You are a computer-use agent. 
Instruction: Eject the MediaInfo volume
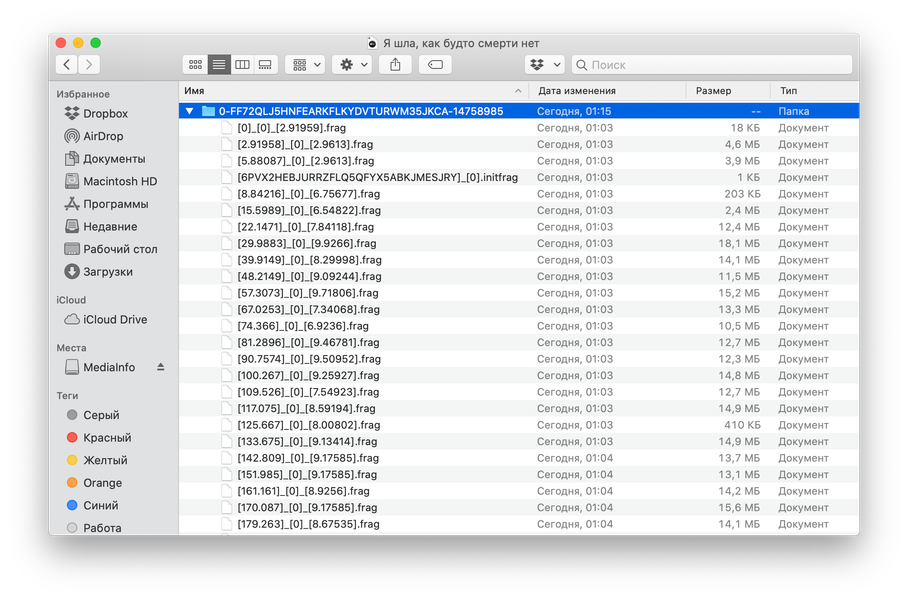click(160, 367)
